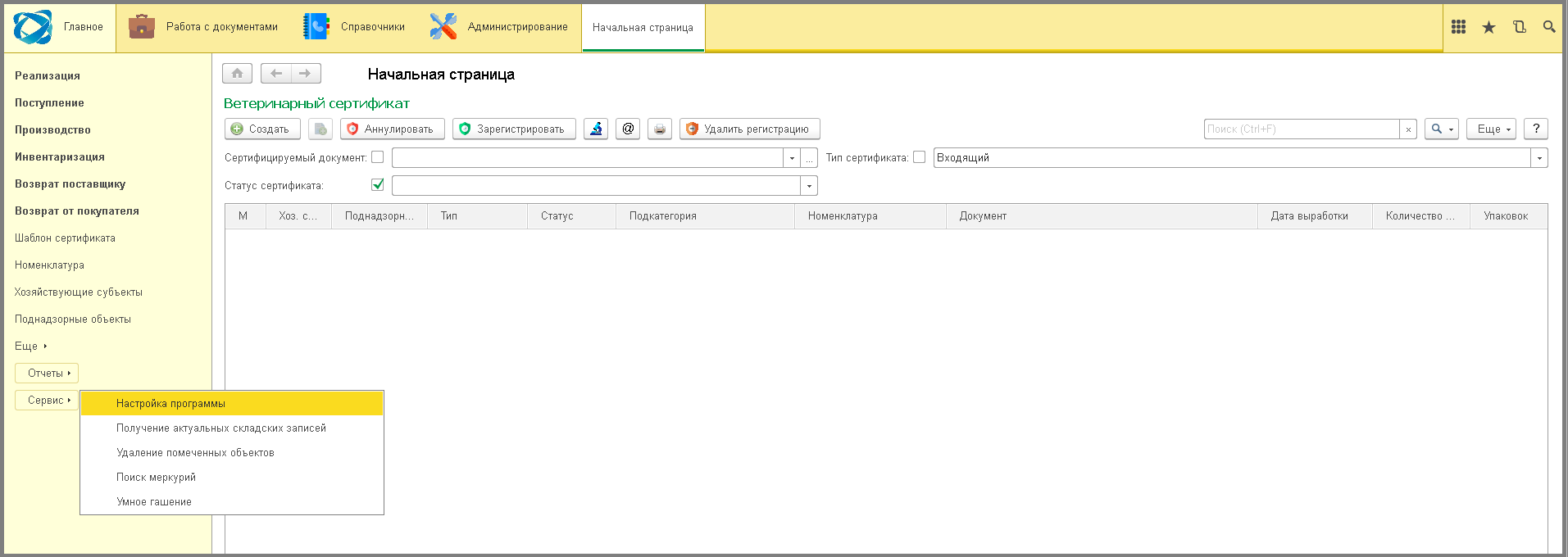Open the sections grid menu icon

pyautogui.click(x=1458, y=27)
